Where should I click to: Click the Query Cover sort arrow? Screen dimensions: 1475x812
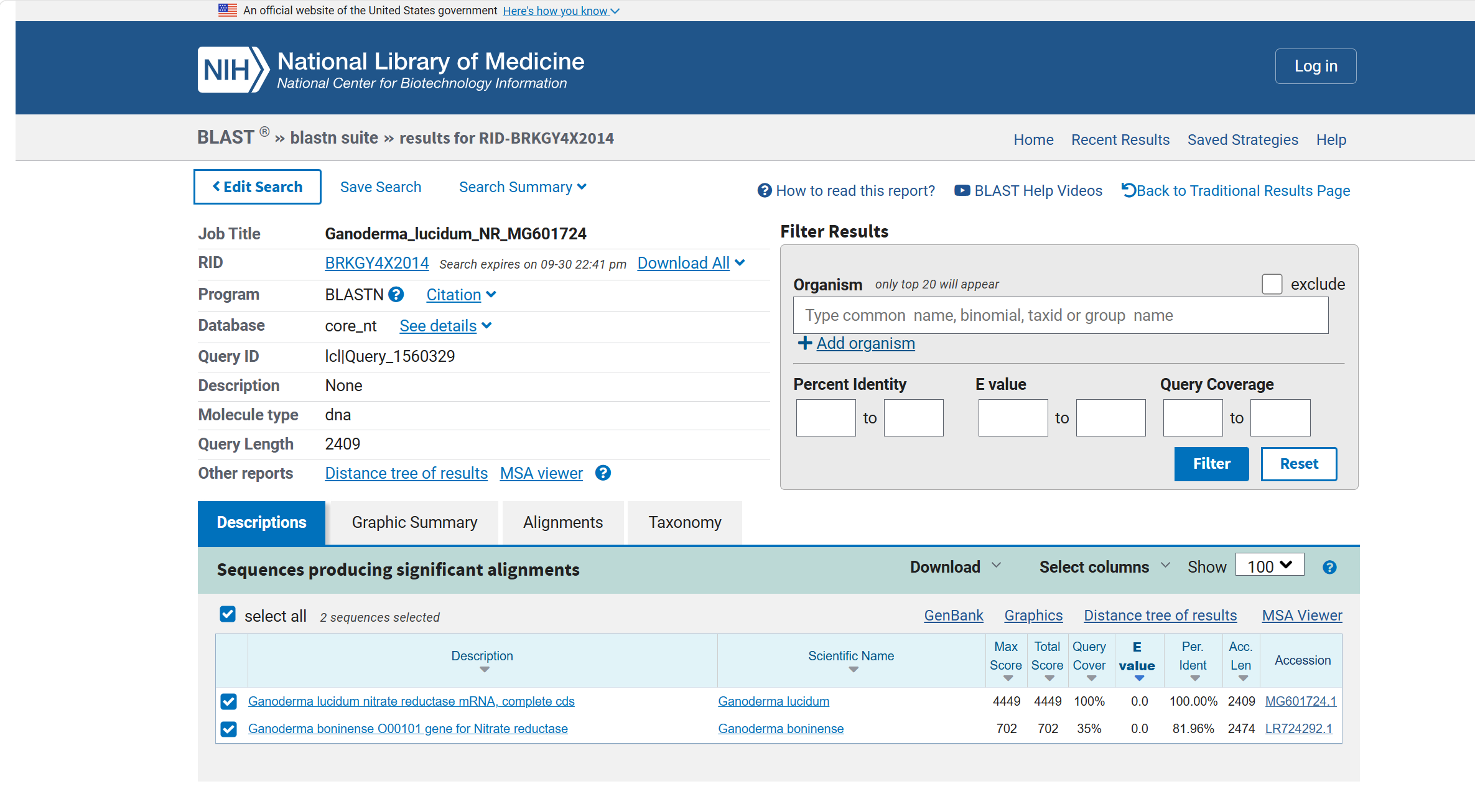click(1091, 678)
